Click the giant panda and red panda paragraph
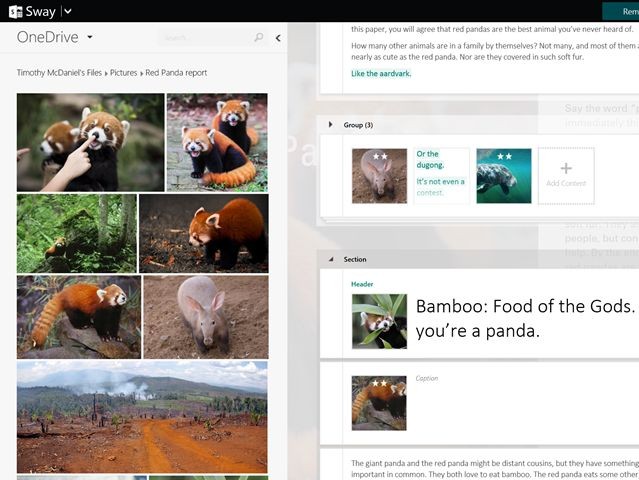The width and height of the screenshot is (639, 480). 495,469
